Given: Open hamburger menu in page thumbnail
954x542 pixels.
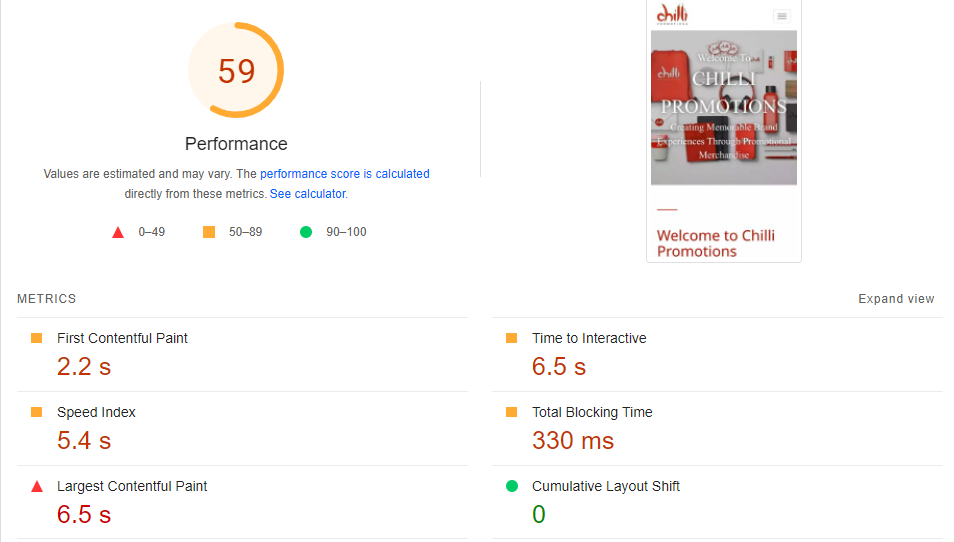Looking at the screenshot, I should tap(782, 16).
